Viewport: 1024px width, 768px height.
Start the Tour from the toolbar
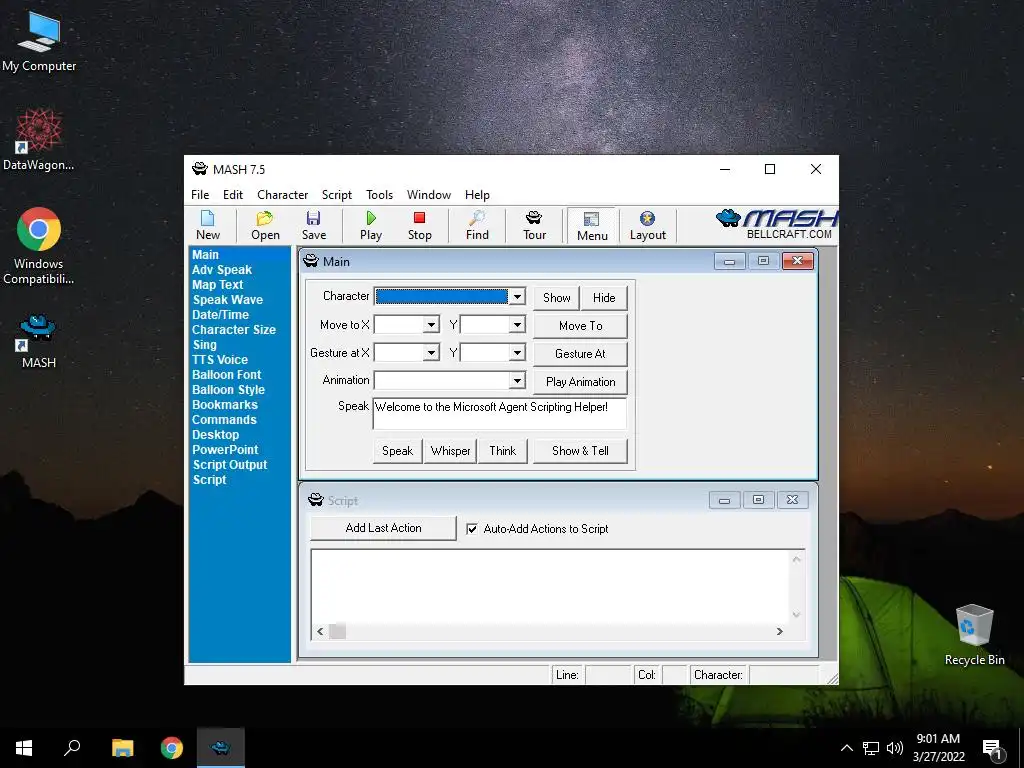534,226
